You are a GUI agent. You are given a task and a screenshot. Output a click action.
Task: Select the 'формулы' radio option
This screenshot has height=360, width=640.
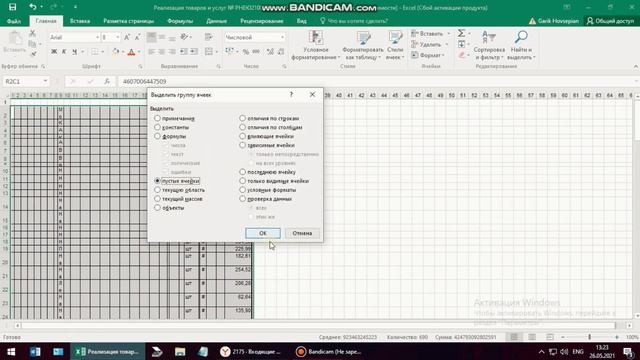pos(157,136)
